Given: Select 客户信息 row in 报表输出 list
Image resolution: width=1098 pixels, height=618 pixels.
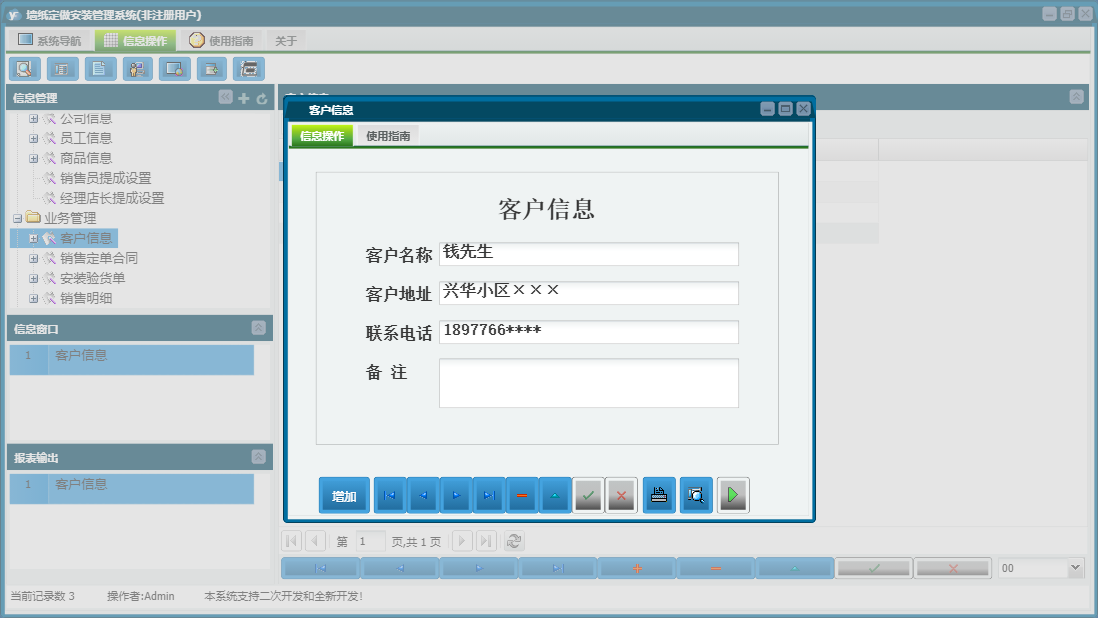Looking at the screenshot, I should (132, 489).
